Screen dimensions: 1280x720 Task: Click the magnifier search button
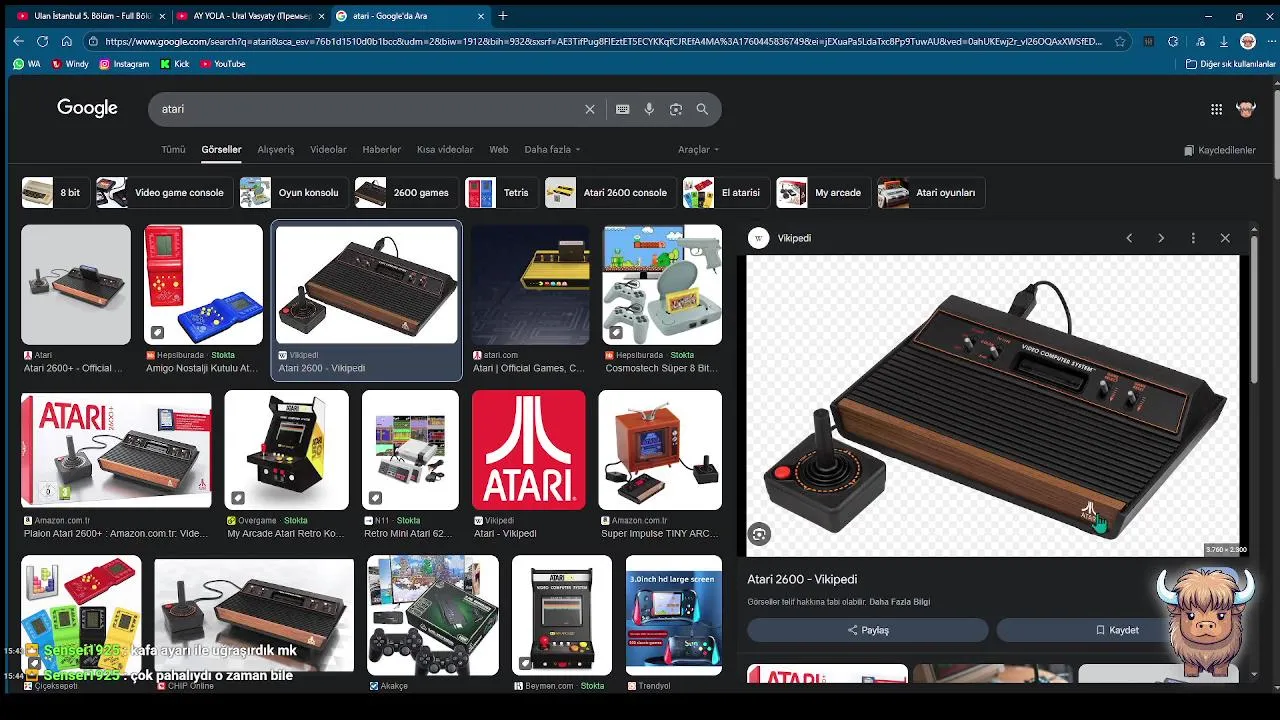click(702, 109)
